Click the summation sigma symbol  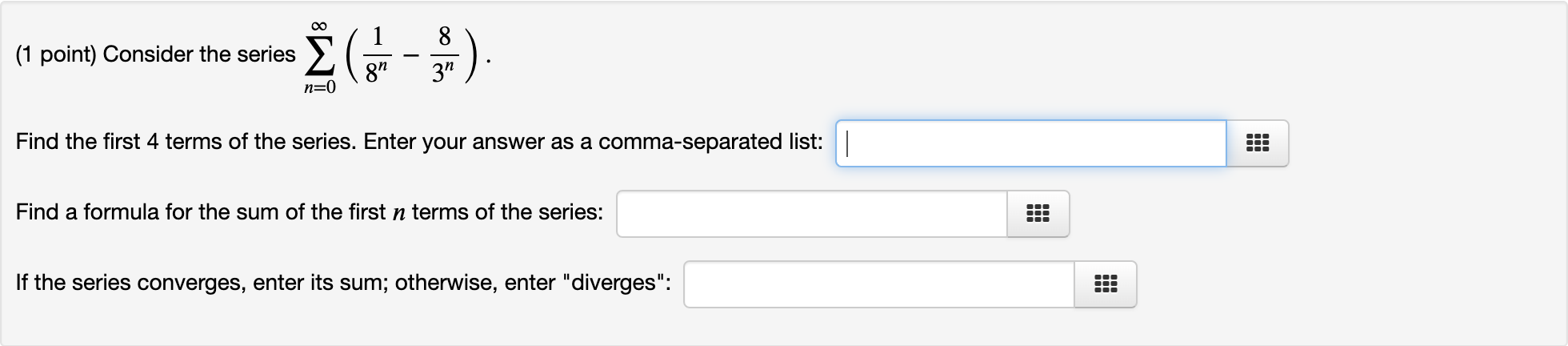tap(319, 55)
